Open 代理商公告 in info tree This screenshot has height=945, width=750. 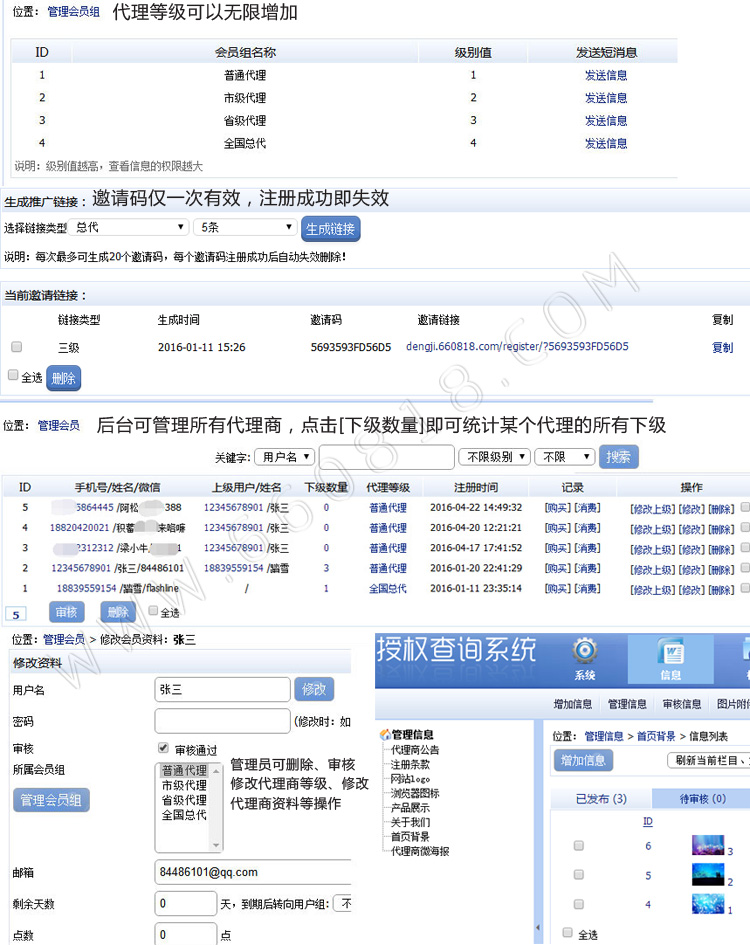click(415, 750)
